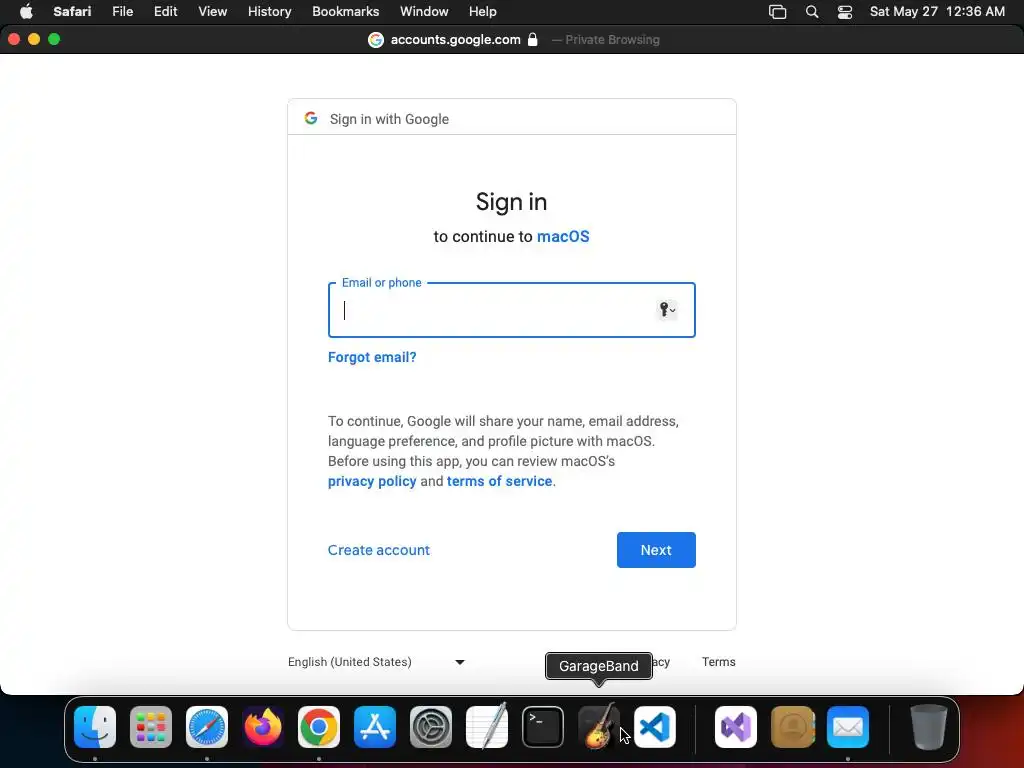Click the screen mirroring menu bar icon
This screenshot has width=1024, height=768.
[777, 12]
